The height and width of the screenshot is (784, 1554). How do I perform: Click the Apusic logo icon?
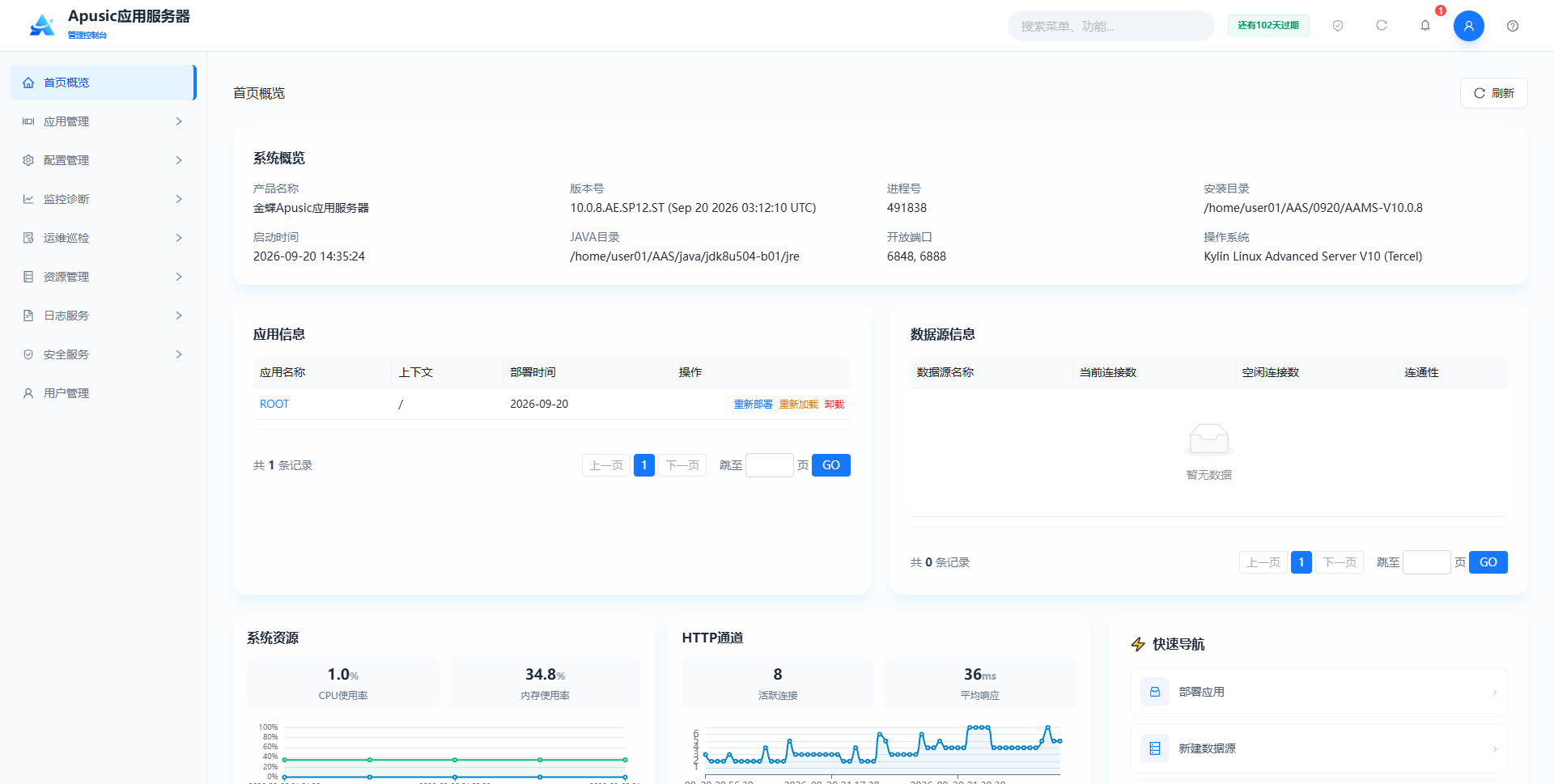tap(42, 26)
